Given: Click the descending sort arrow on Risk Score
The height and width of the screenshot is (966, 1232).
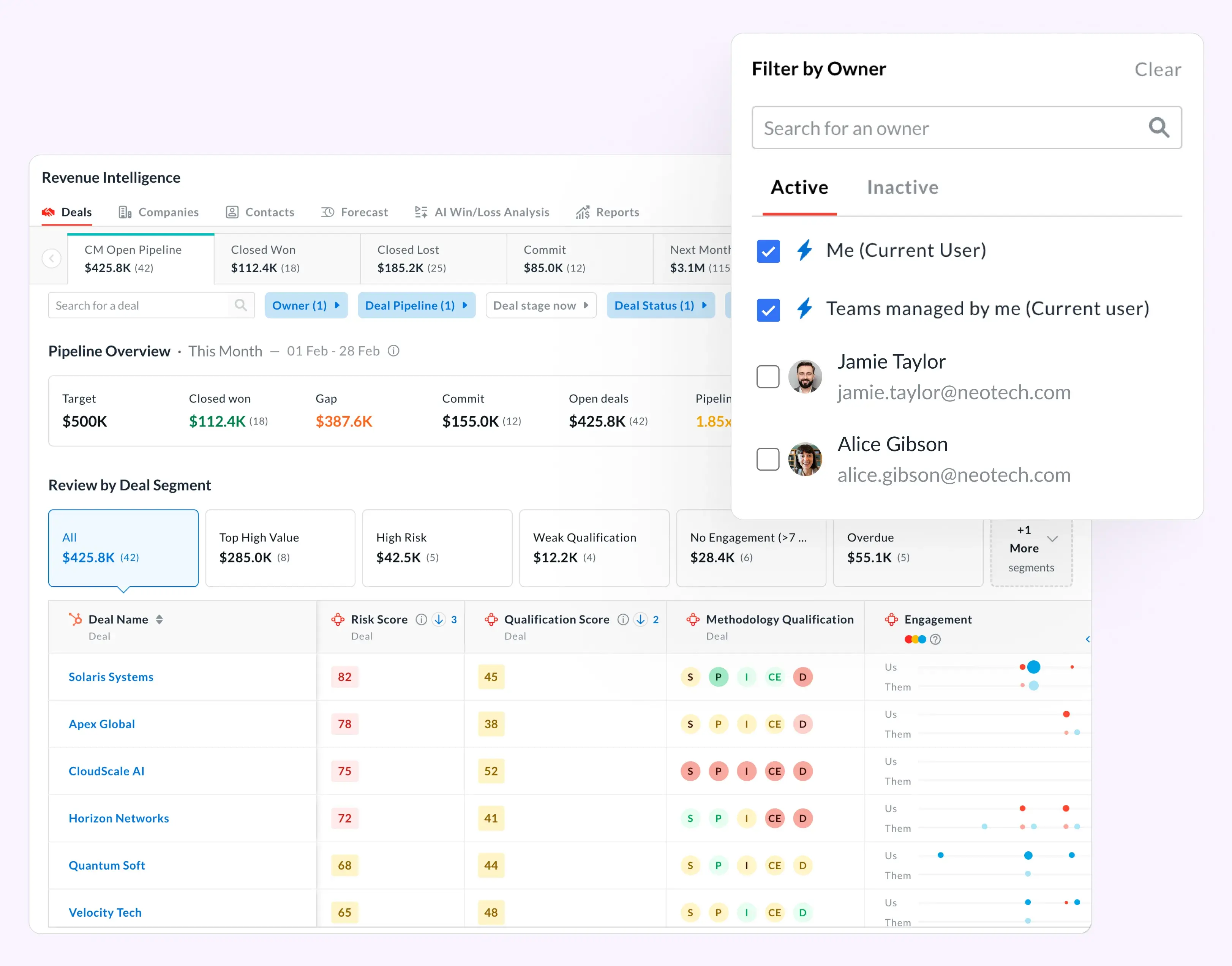Looking at the screenshot, I should pyautogui.click(x=439, y=619).
